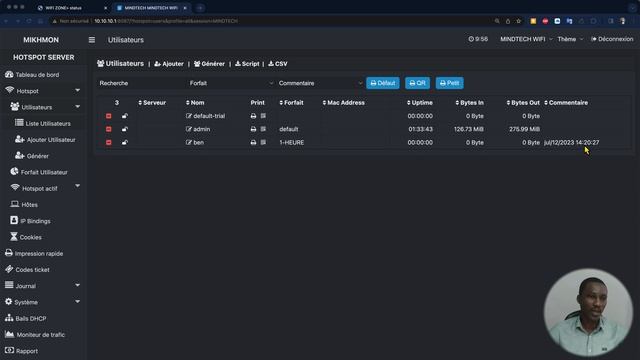
Task: Open Liste Utilisateurs in sidebar
Action: click(43, 123)
